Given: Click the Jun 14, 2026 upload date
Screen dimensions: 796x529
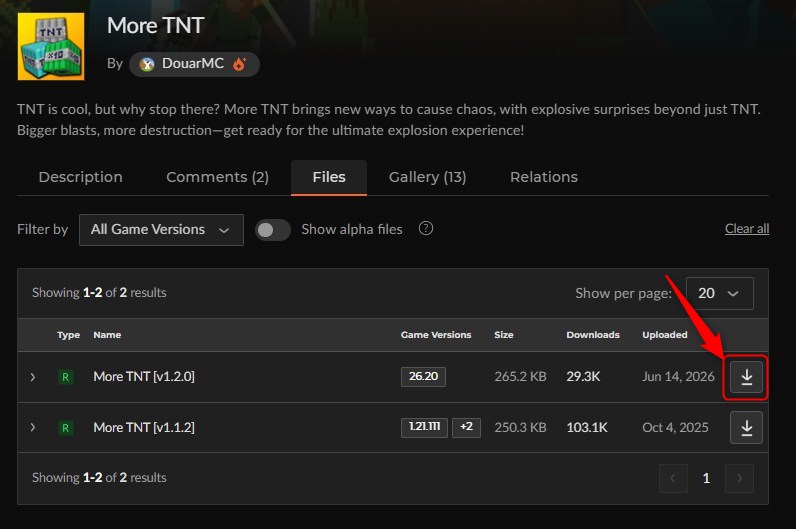Looking at the screenshot, I should [x=678, y=376].
